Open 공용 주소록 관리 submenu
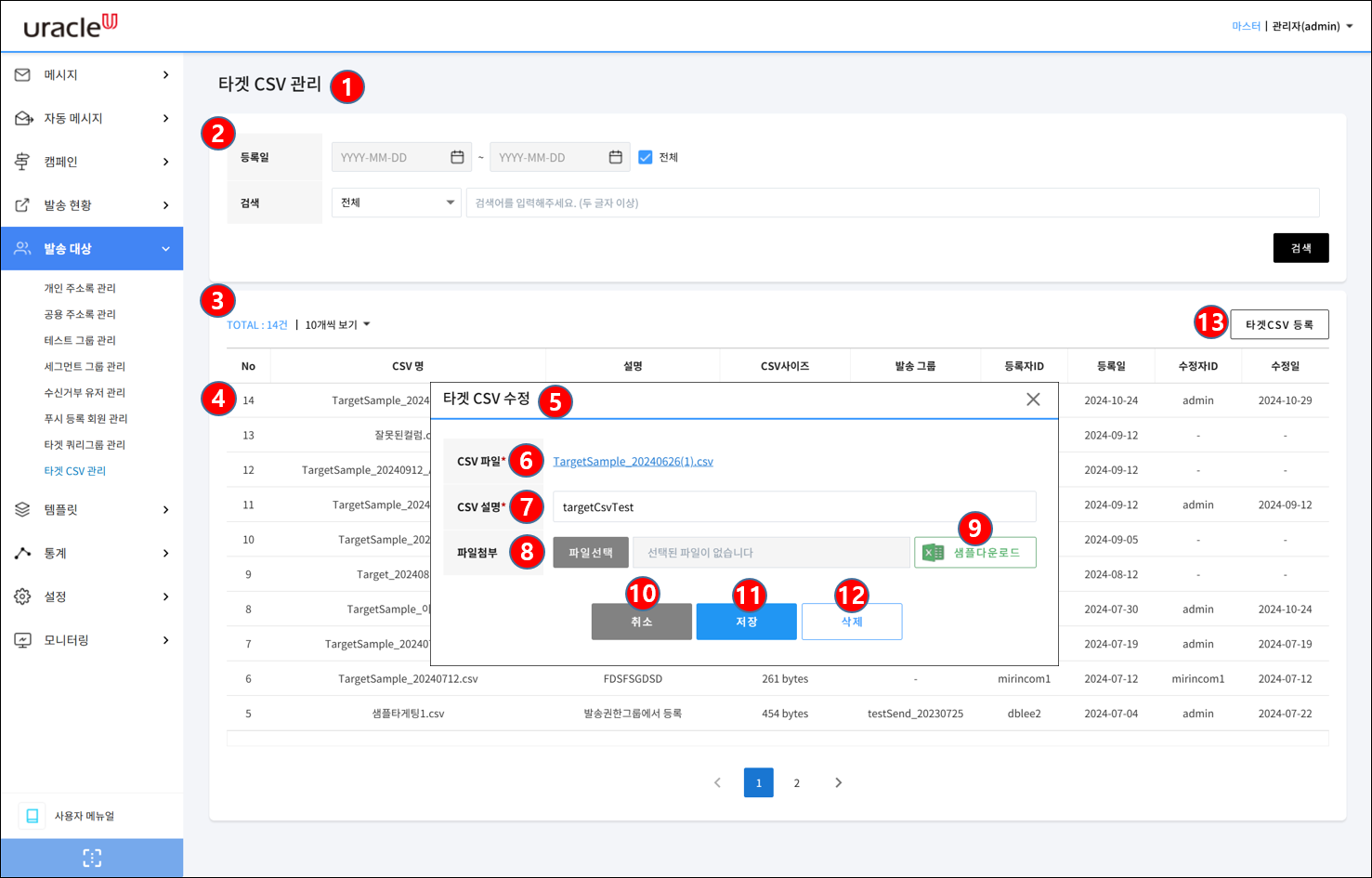Screen dimensions: 1372x878 pos(80,314)
